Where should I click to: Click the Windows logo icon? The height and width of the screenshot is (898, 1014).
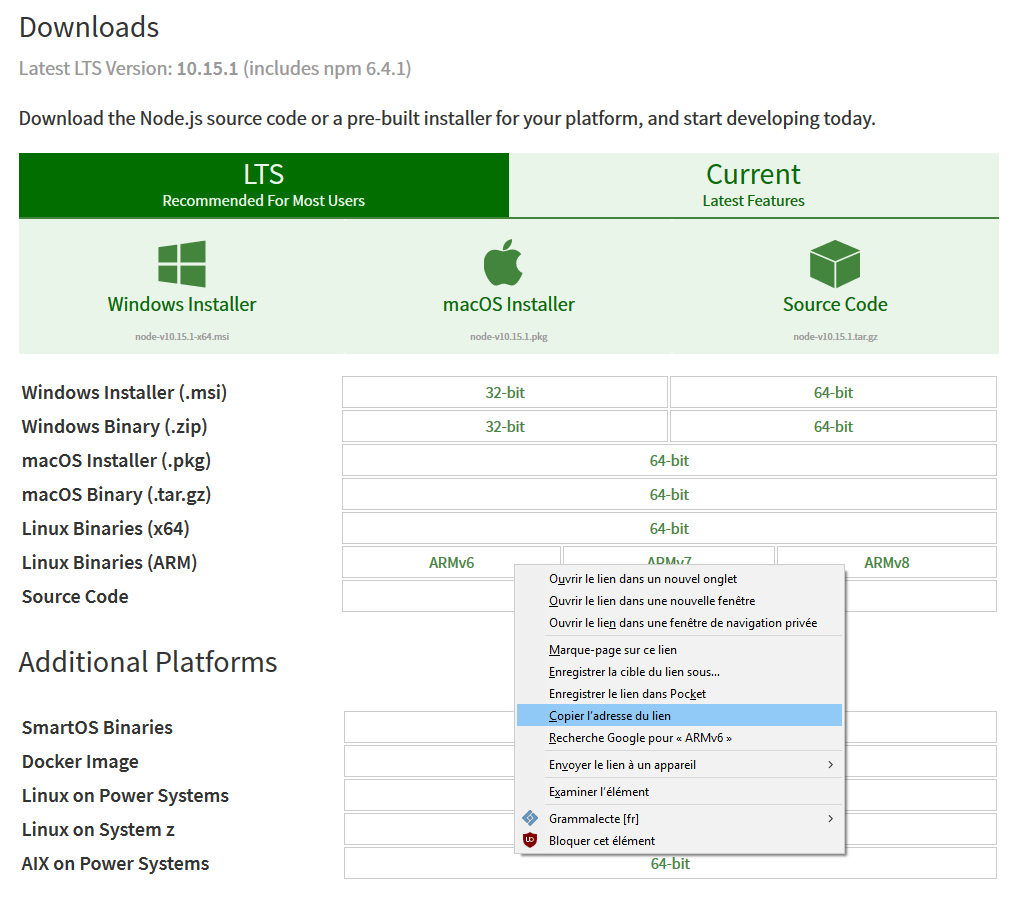click(182, 264)
